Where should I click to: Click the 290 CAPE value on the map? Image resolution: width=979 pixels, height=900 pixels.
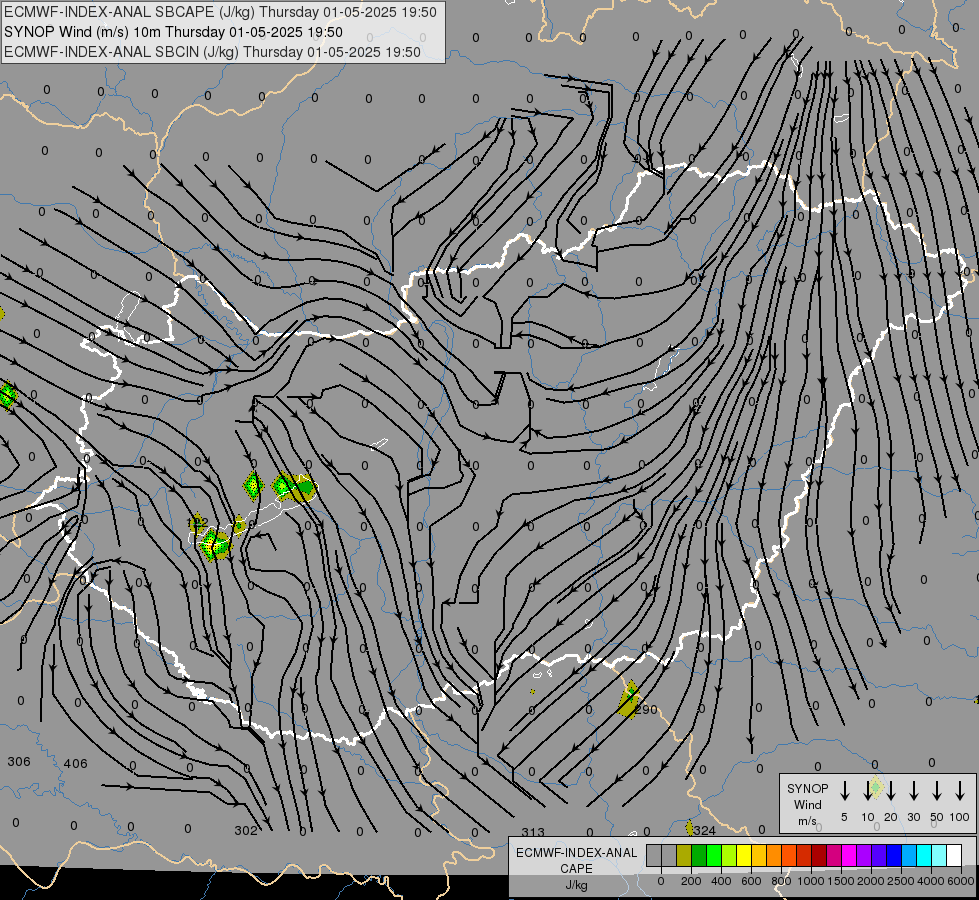coord(646,710)
